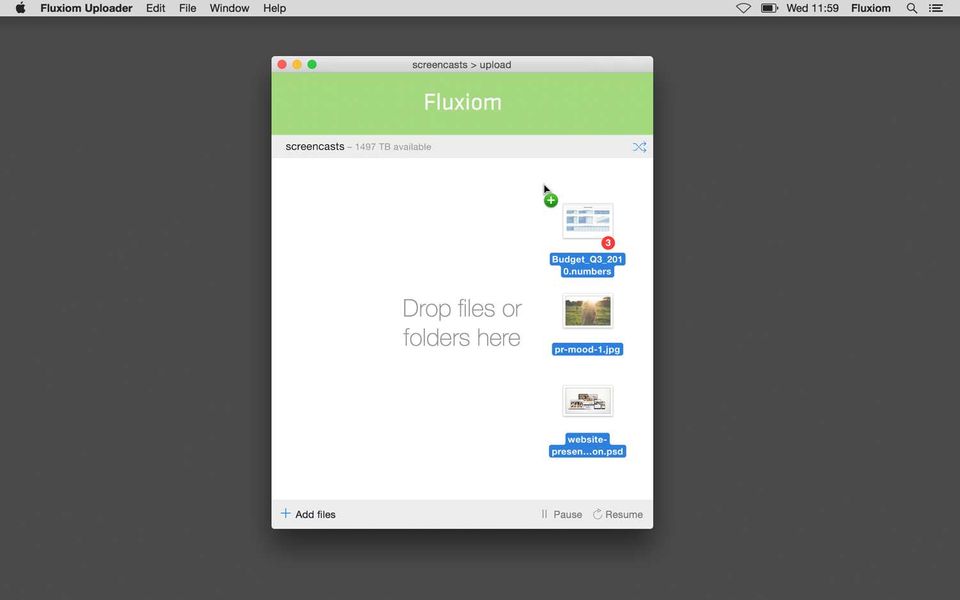The width and height of the screenshot is (960, 600).
Task: Click the pr-mood-1.jpg file name label
Action: 587,350
